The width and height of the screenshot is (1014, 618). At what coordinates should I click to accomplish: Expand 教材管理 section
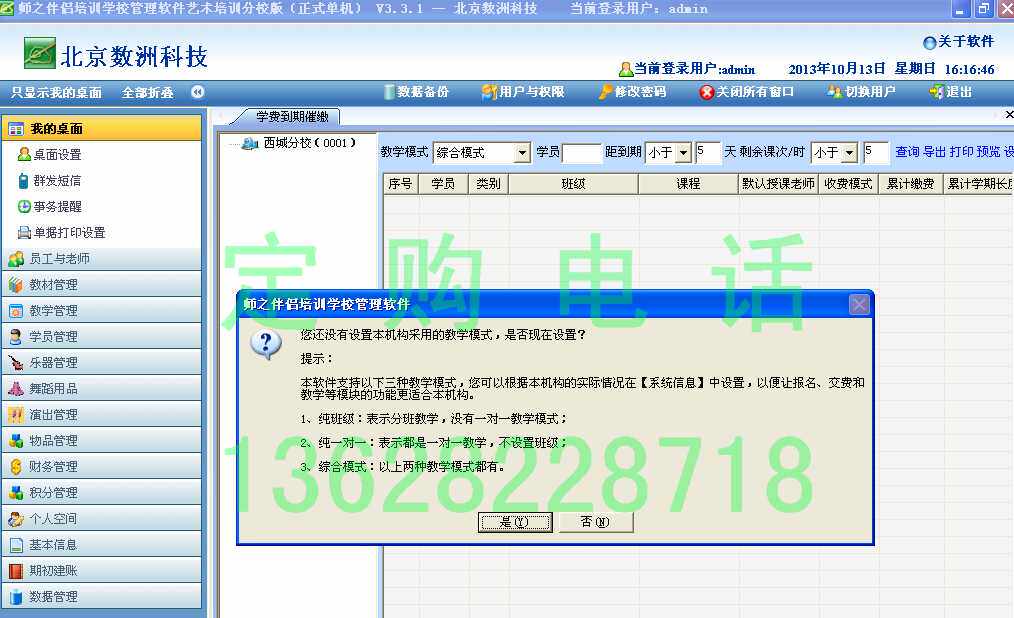click(x=102, y=284)
